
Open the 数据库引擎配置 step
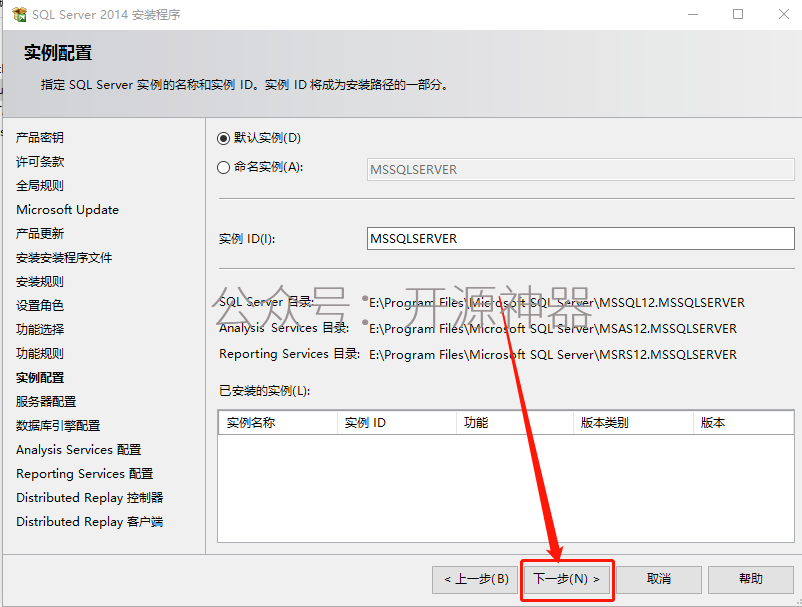pyautogui.click(x=58, y=426)
